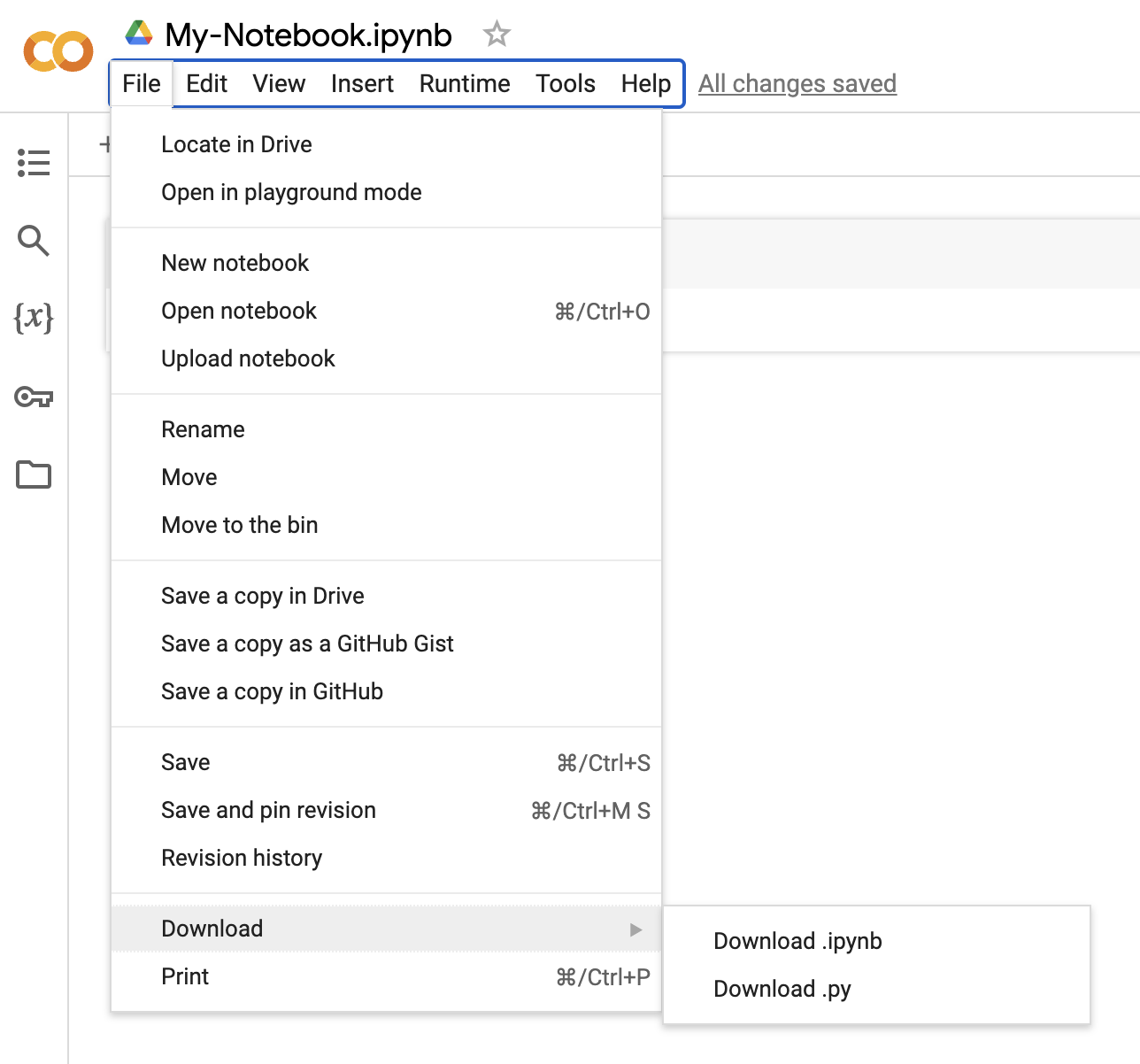Download the notebook as .py

coord(782,989)
